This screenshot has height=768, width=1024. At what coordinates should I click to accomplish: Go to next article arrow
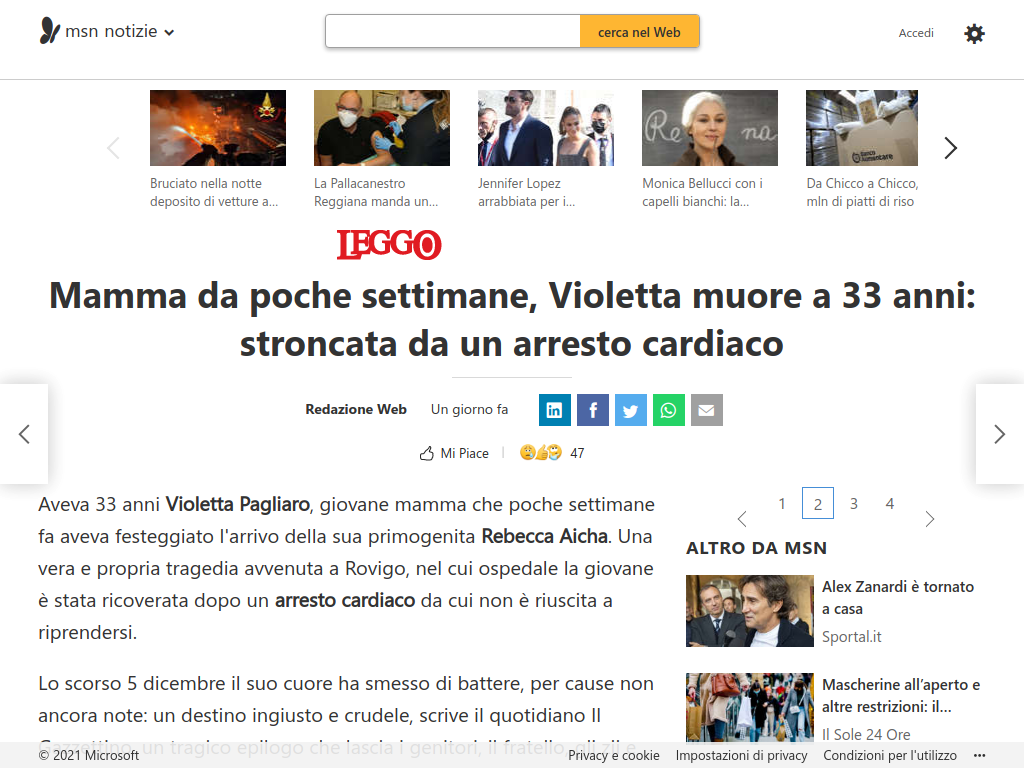click(999, 434)
